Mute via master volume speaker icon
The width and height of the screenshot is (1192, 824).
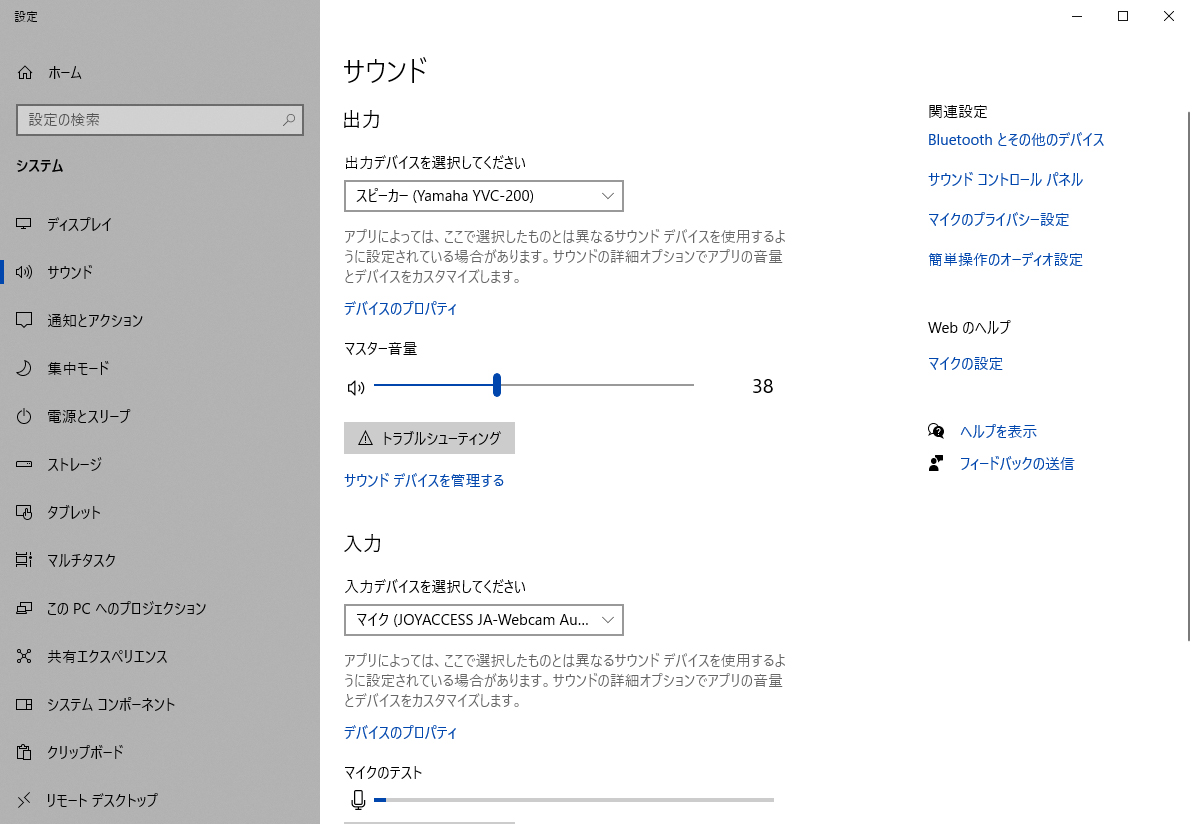click(356, 388)
